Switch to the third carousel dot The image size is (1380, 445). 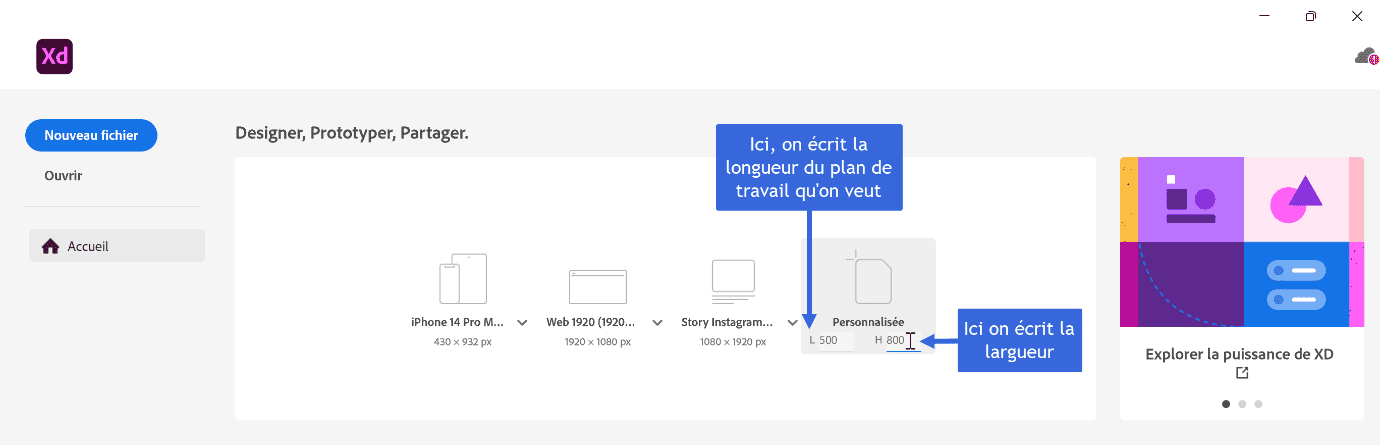[x=1258, y=404]
